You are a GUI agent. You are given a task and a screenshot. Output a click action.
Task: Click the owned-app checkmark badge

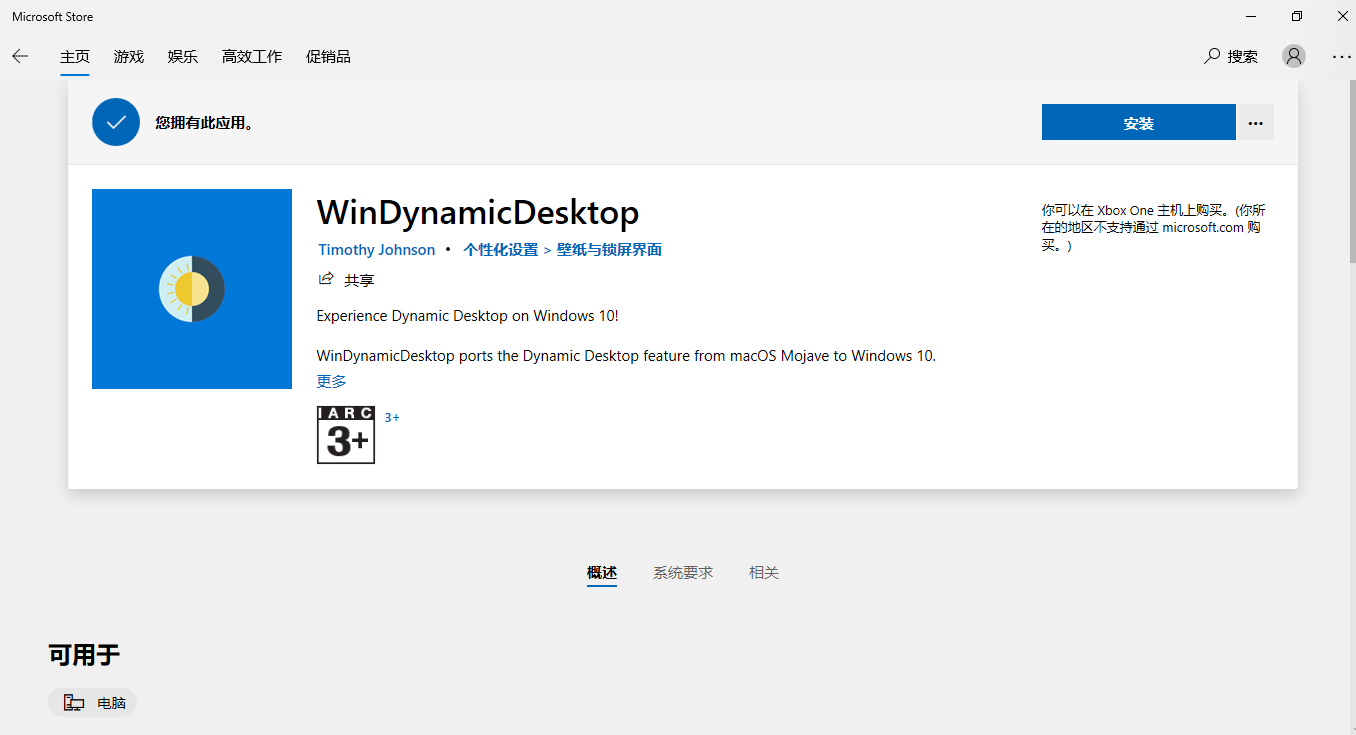[115, 121]
